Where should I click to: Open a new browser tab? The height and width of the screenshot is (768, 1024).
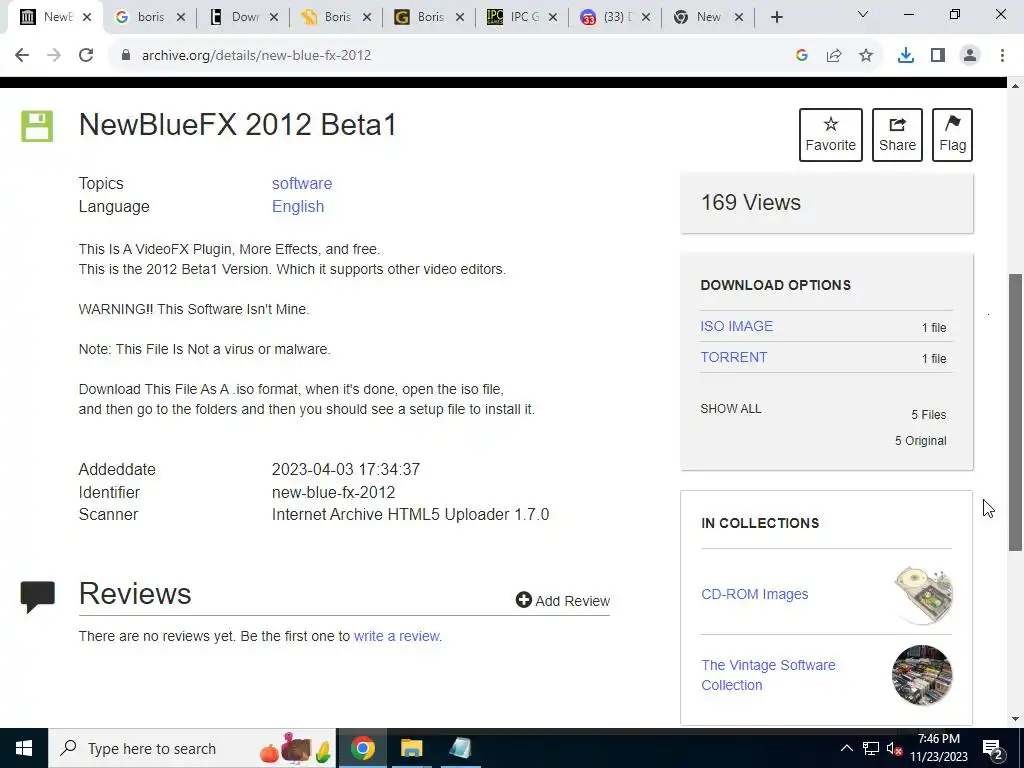776,18
